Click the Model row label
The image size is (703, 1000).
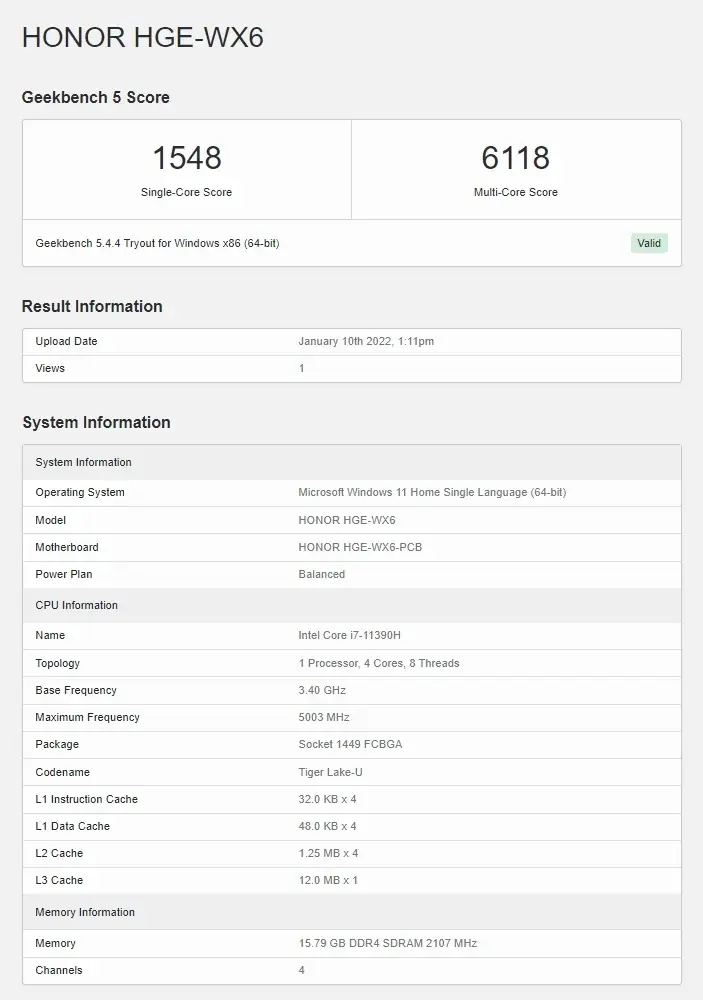[x=50, y=520]
